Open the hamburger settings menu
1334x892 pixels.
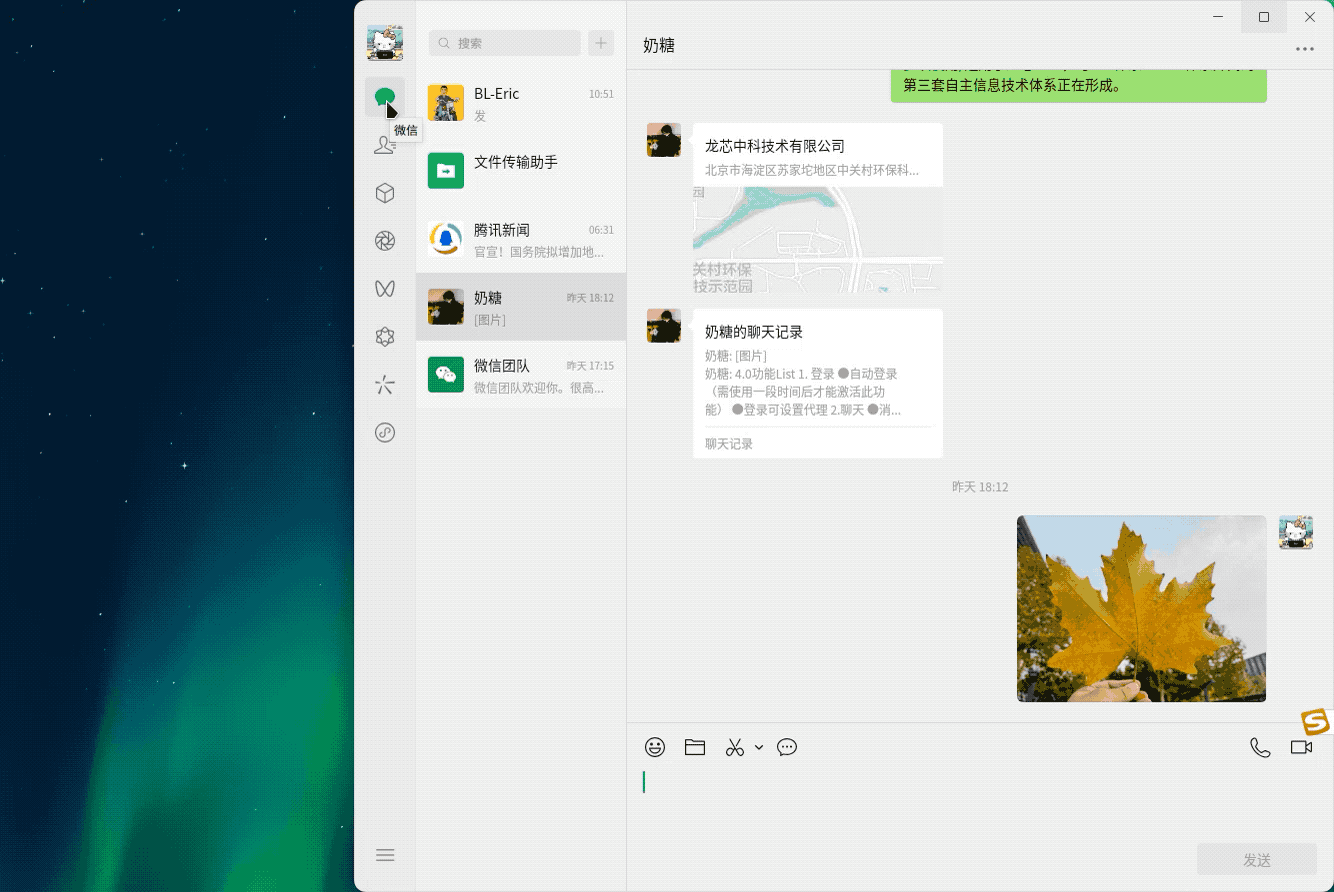coord(384,855)
